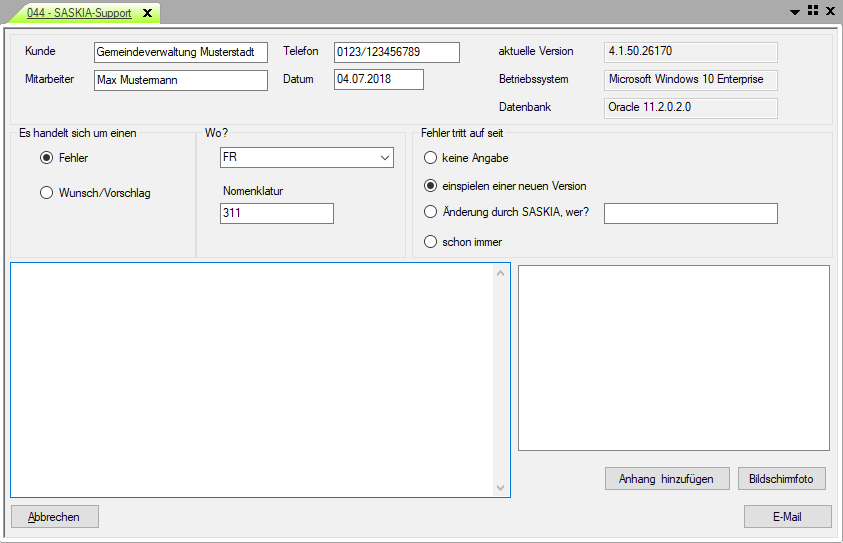Click the Datum field
843x543 pixels.
pyautogui.click(x=378, y=80)
